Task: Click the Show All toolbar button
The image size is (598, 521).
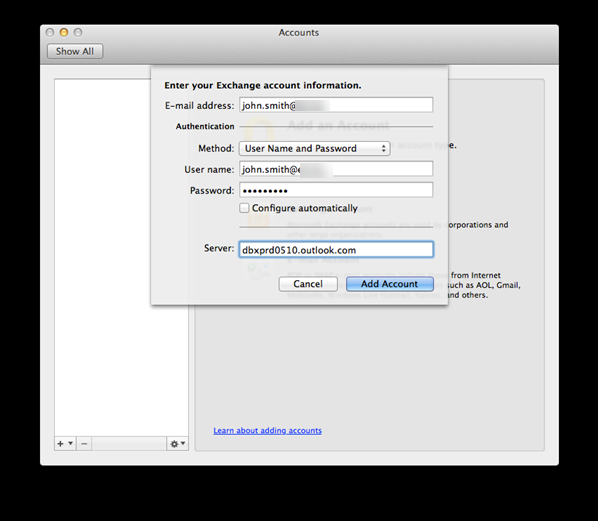Action: (75, 51)
